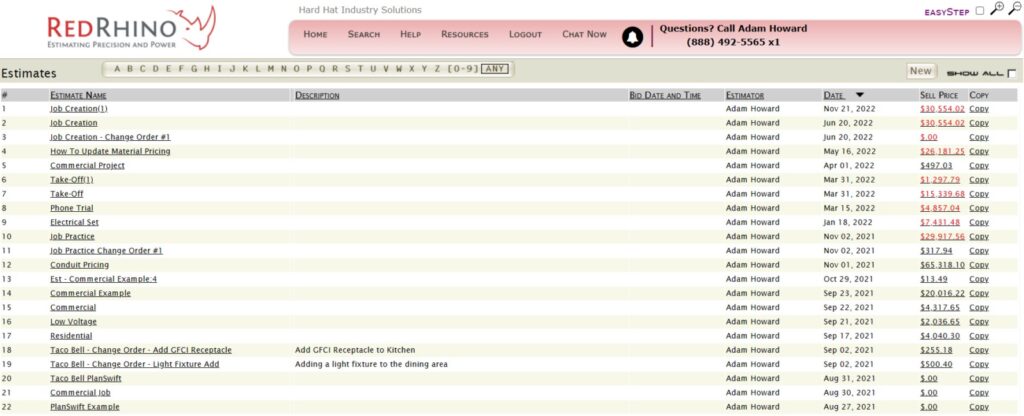Enable the EasyStep checkbox
This screenshot has height=416, width=1024.
click(979, 11)
